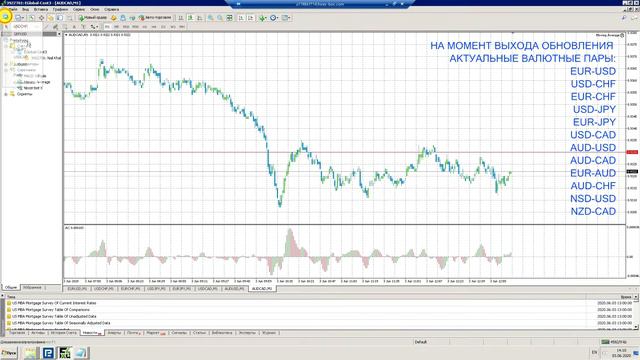Switch chart to candlesticks type
640x360 pixels.
point(190,18)
